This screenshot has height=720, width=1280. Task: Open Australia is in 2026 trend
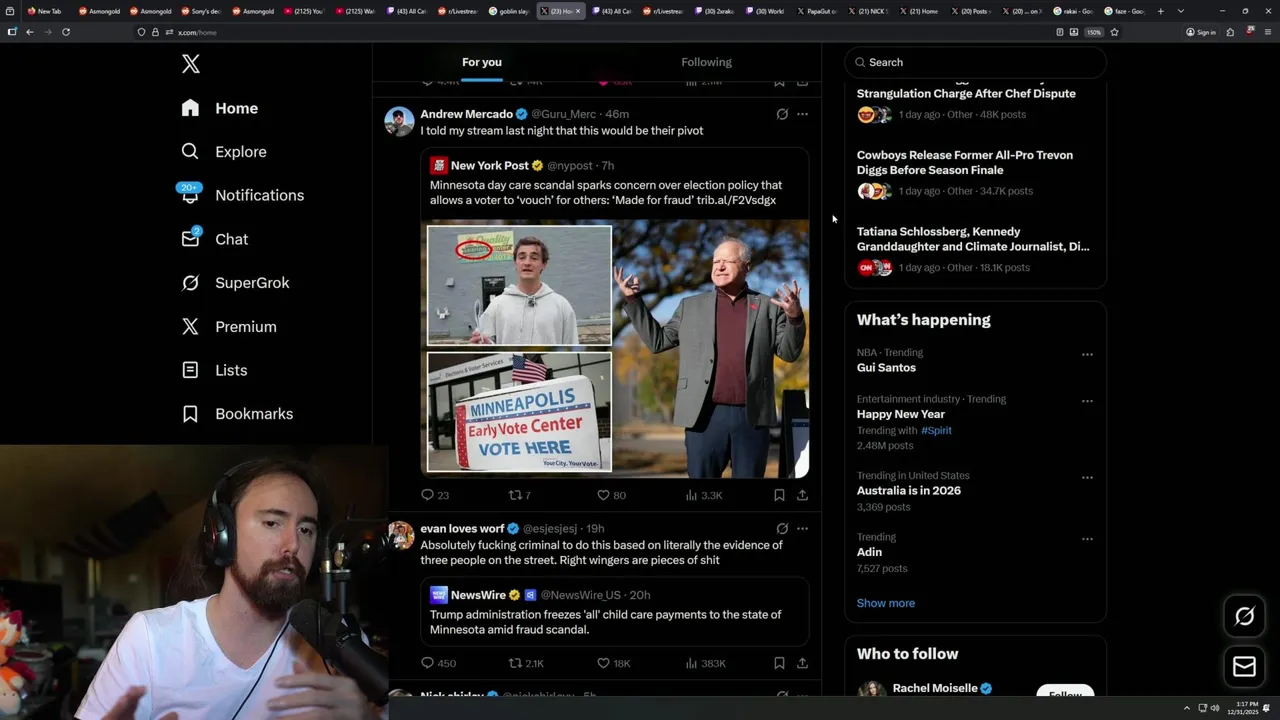(x=909, y=491)
